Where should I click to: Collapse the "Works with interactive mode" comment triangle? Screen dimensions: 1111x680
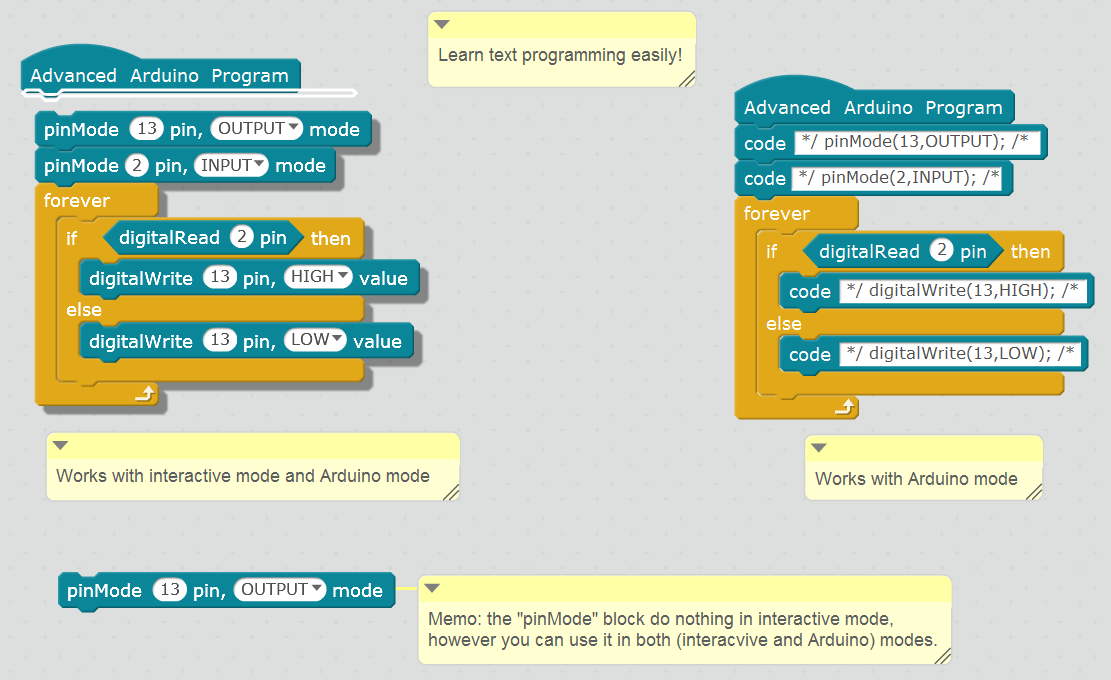tap(60, 445)
